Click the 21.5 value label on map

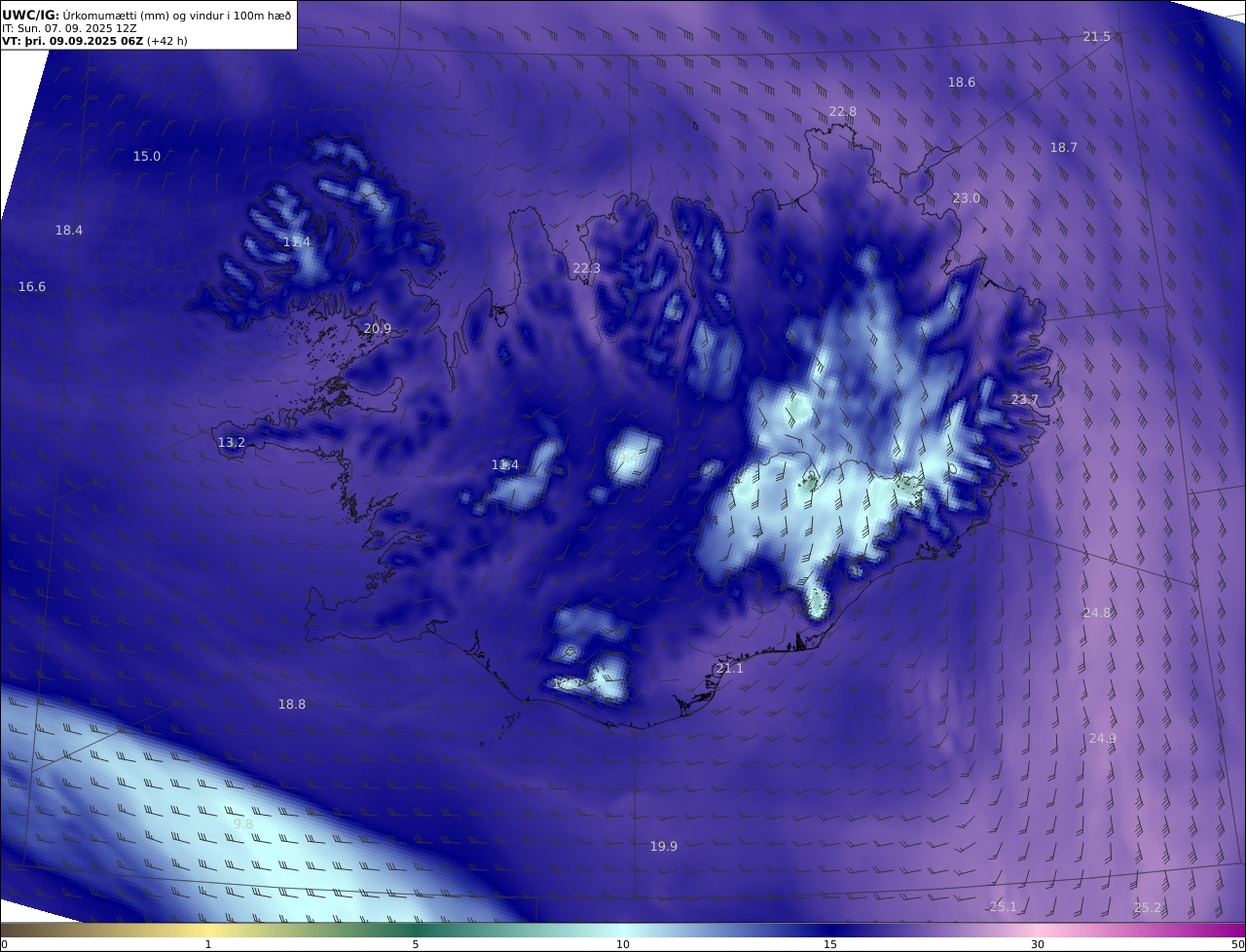tap(1096, 37)
